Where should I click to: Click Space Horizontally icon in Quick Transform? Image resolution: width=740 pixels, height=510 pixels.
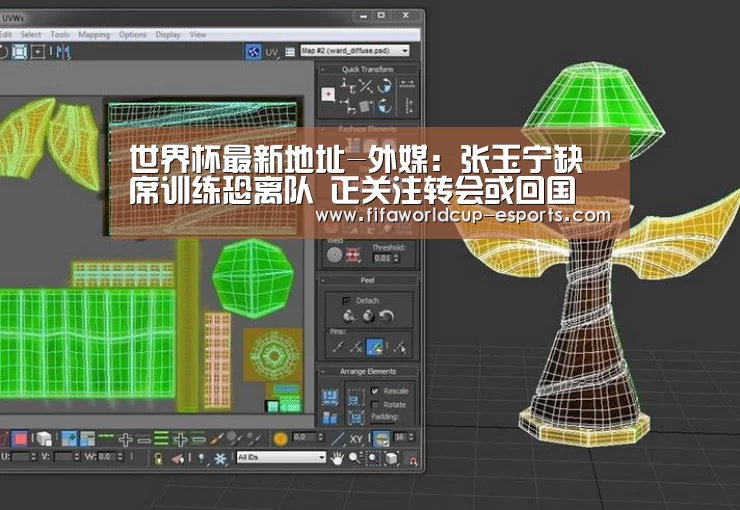click(x=407, y=84)
